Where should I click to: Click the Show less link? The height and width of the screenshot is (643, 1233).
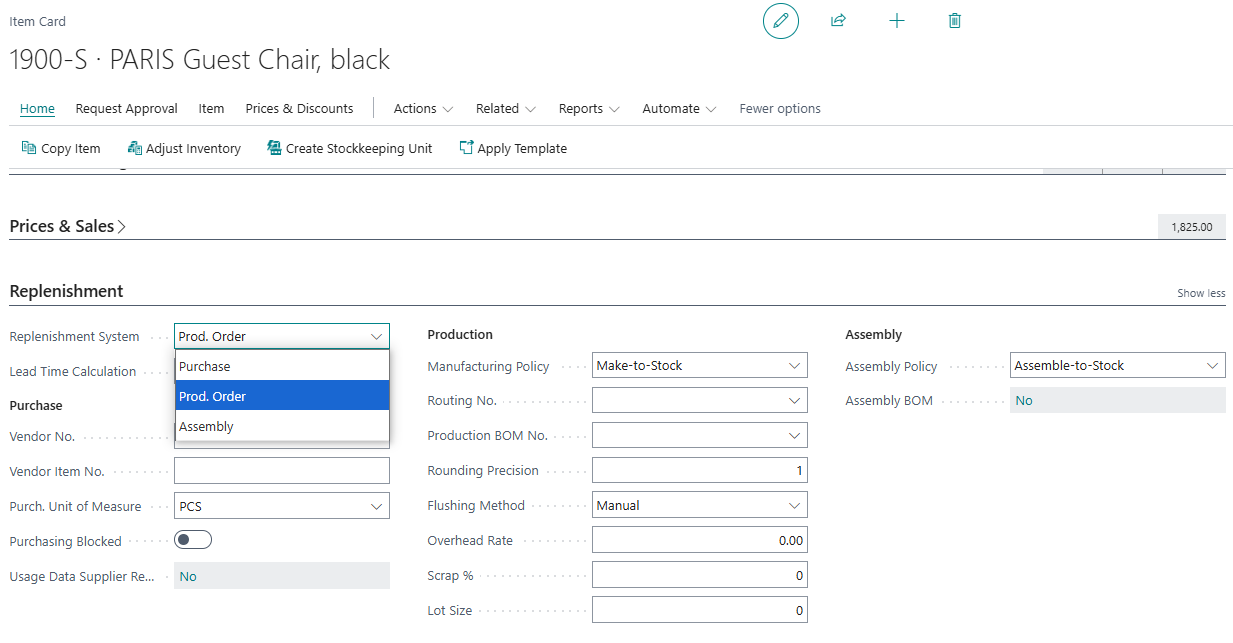(1201, 293)
